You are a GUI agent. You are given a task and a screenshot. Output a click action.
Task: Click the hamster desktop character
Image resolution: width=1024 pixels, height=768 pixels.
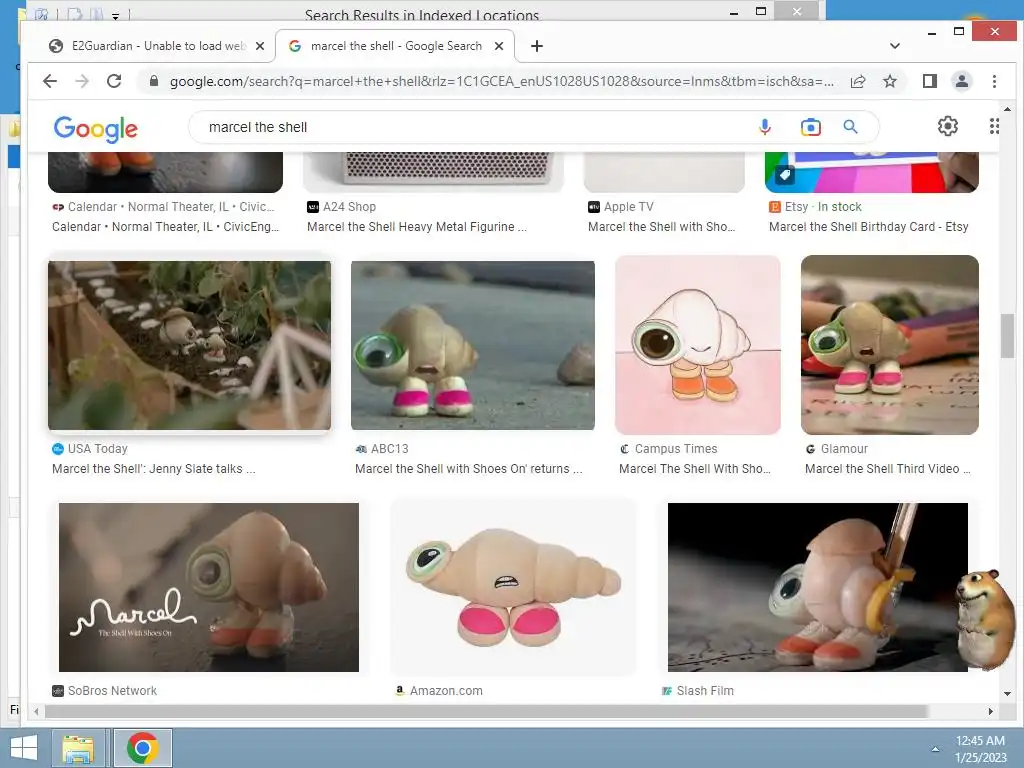coord(985,618)
